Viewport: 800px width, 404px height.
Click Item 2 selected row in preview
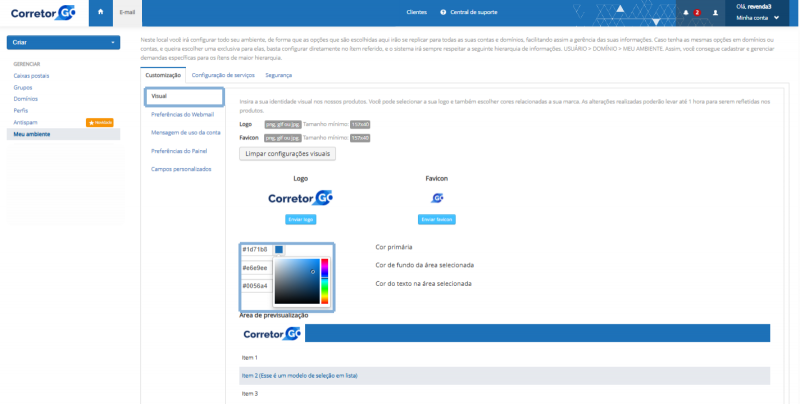coord(504,375)
